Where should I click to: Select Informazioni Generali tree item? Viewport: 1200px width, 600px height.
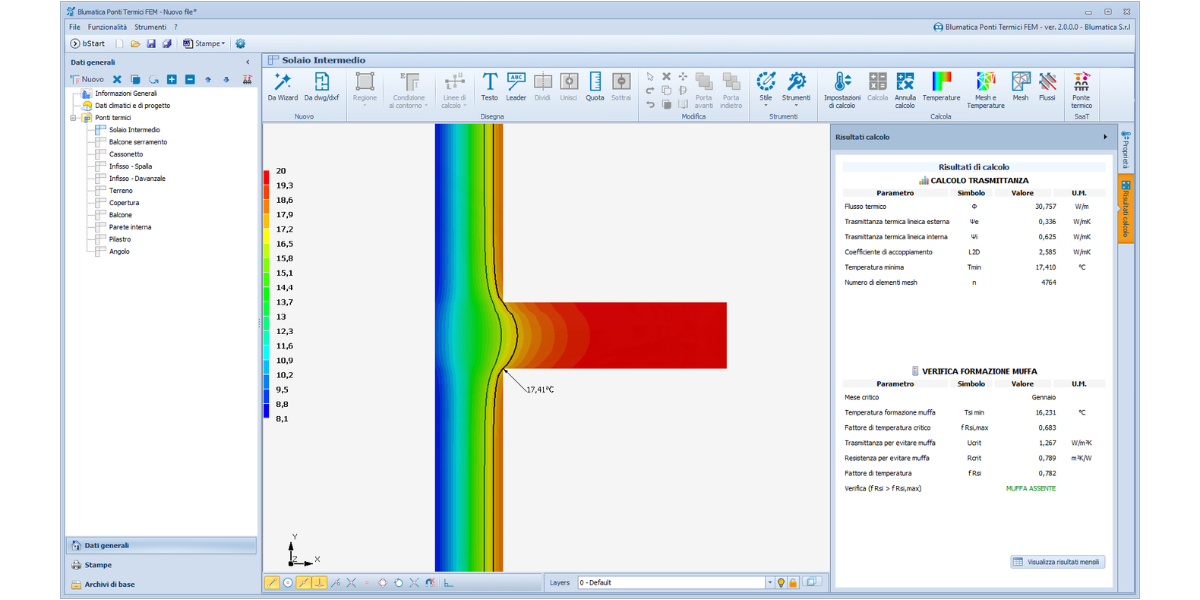126,93
